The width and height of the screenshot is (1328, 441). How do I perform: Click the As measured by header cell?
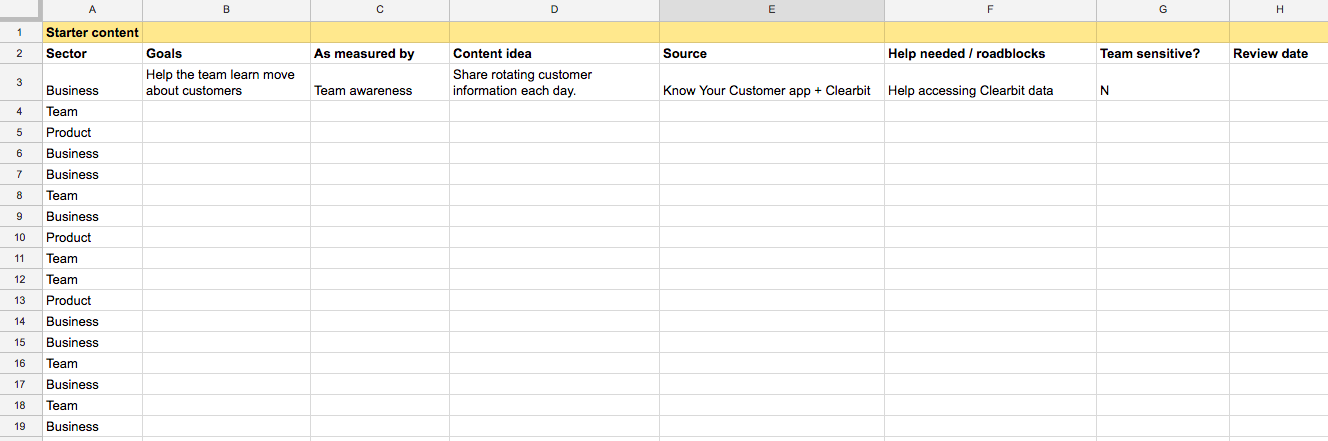click(x=379, y=54)
